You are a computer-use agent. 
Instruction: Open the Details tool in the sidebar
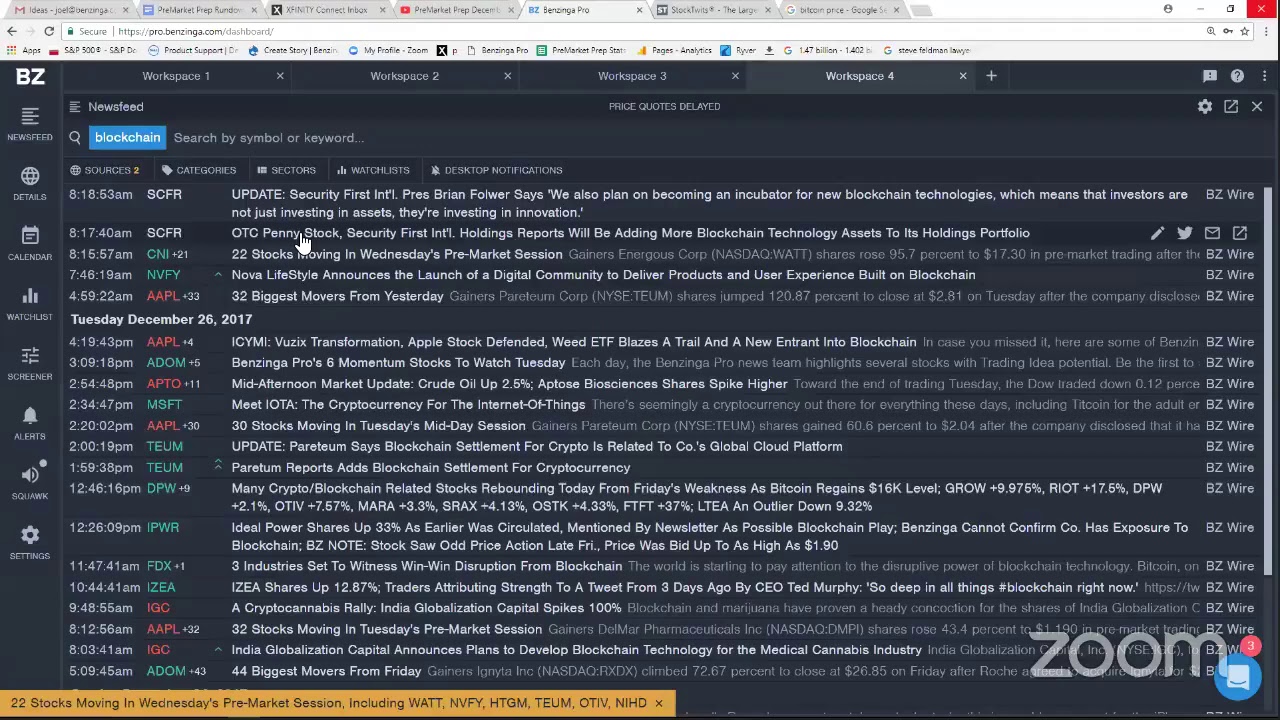point(30,184)
